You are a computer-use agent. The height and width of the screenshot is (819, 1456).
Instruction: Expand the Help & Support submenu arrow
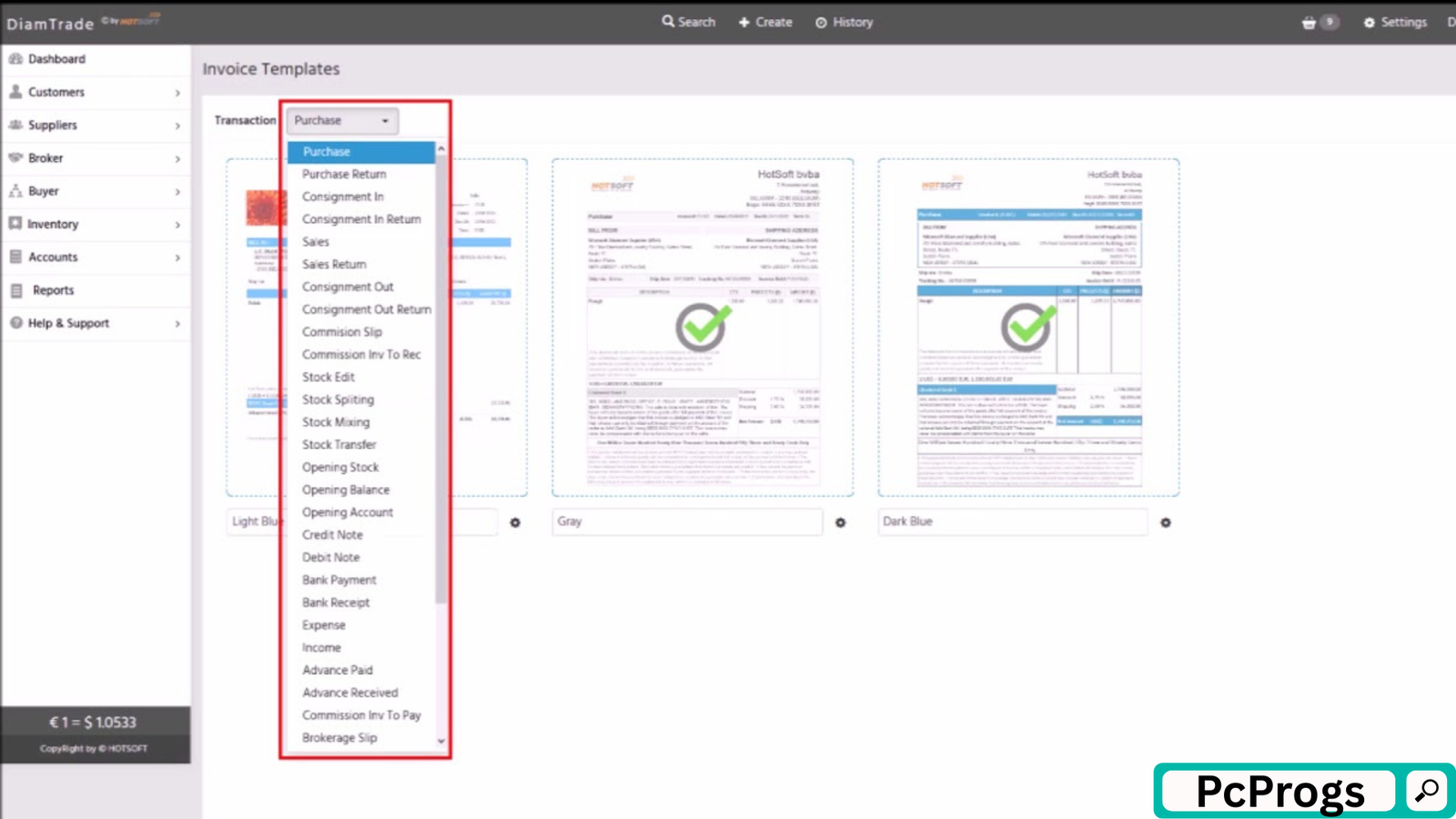coord(177,324)
